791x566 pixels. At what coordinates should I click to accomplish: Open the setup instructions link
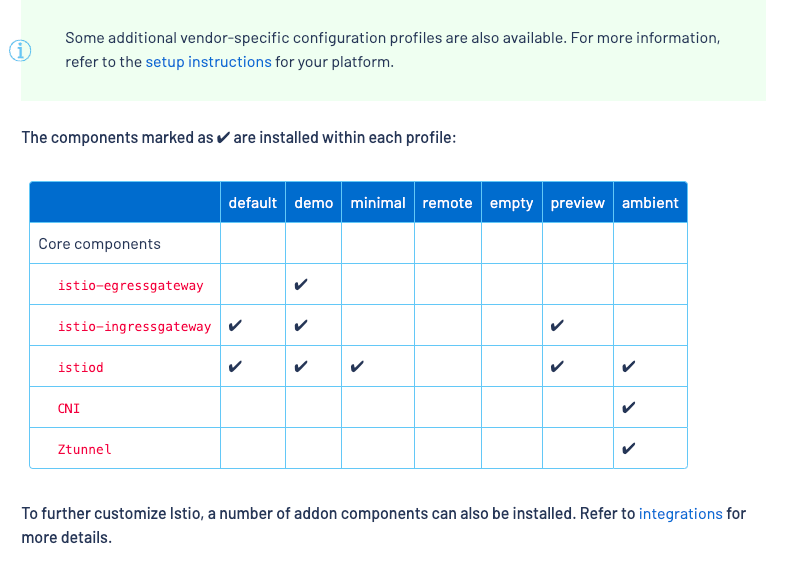click(x=208, y=62)
